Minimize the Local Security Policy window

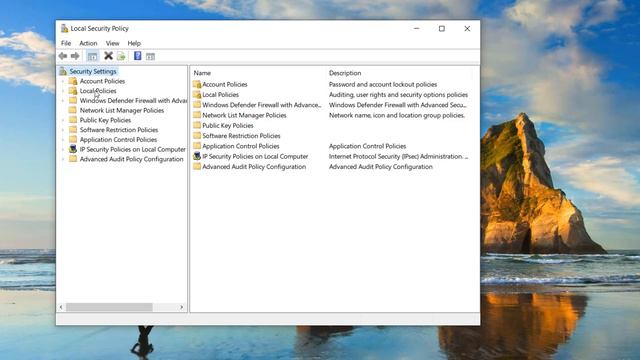(x=416, y=29)
